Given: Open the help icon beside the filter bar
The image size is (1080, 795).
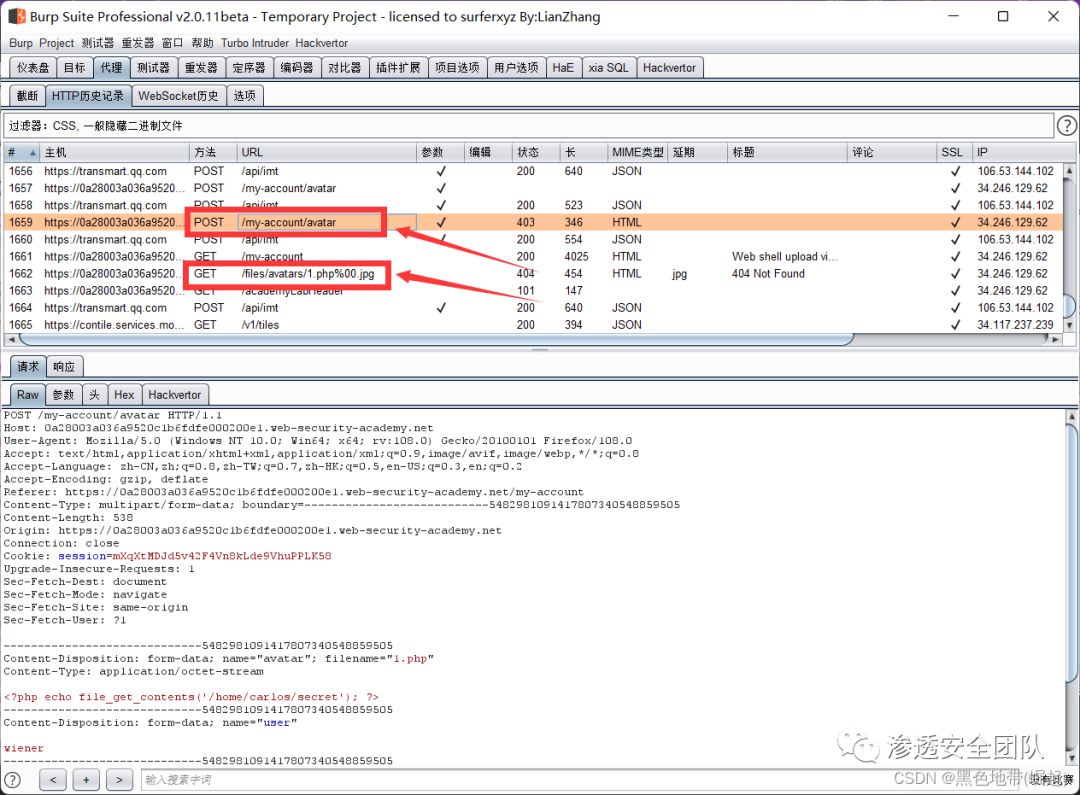Looking at the screenshot, I should (x=1066, y=125).
